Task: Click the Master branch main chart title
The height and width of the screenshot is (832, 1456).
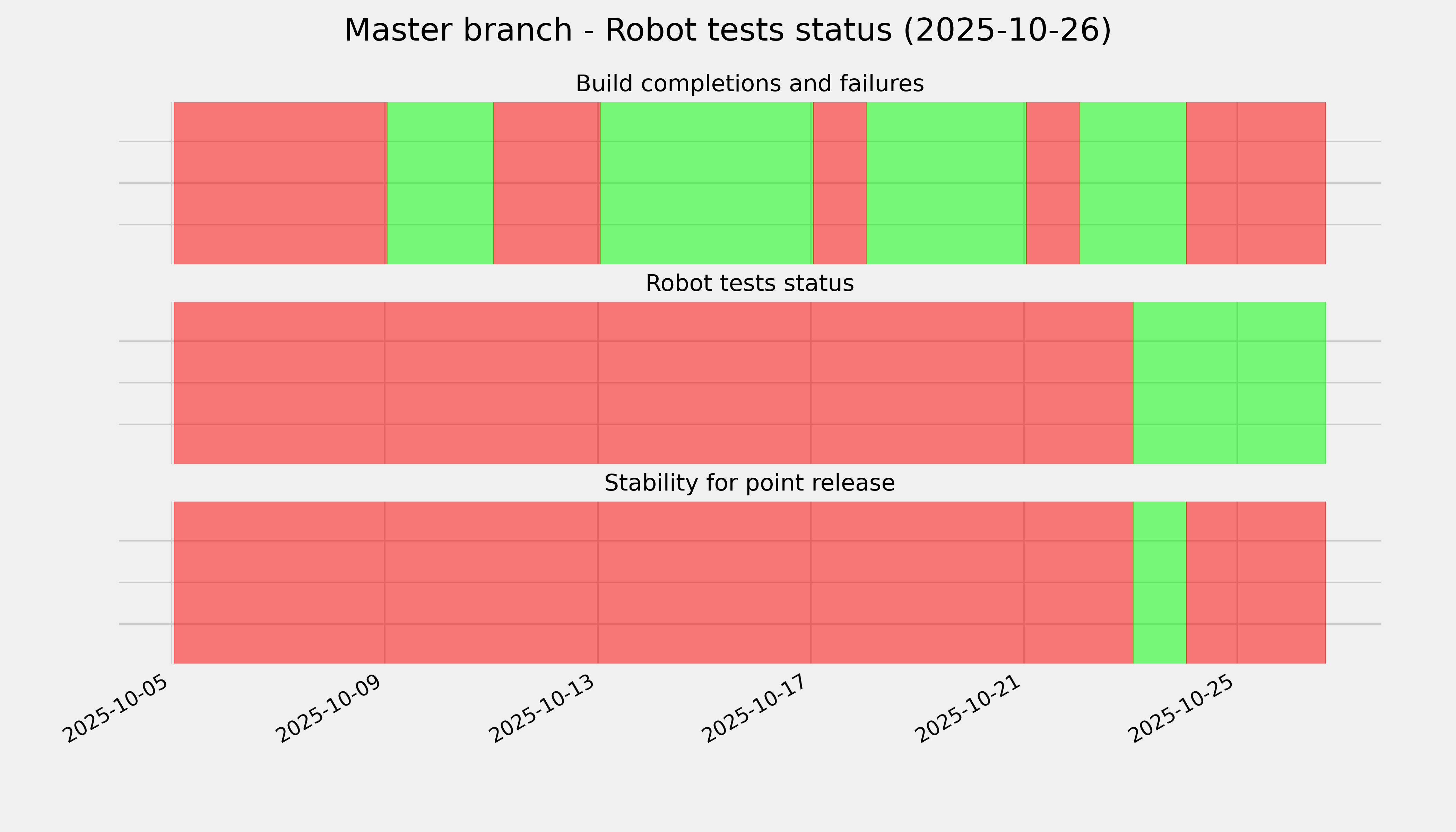Action: [x=727, y=30]
